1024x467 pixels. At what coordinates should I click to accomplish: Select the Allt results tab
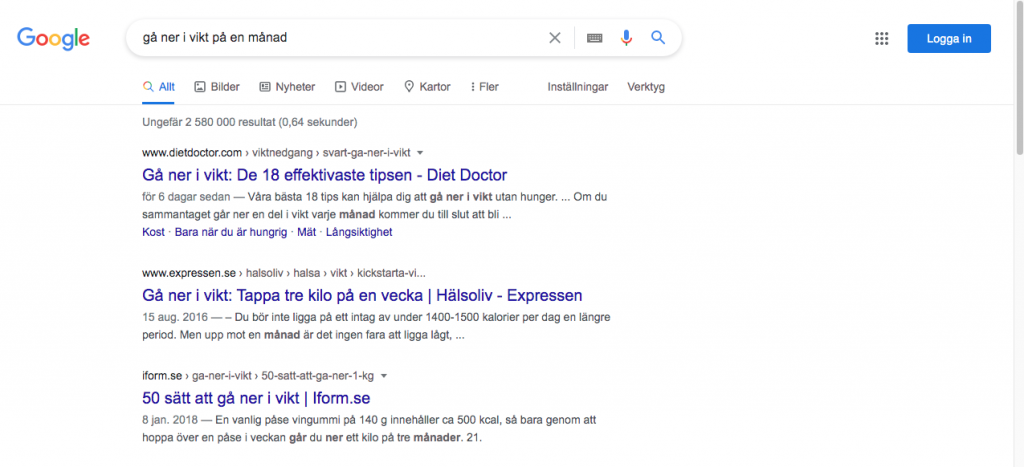click(x=159, y=87)
